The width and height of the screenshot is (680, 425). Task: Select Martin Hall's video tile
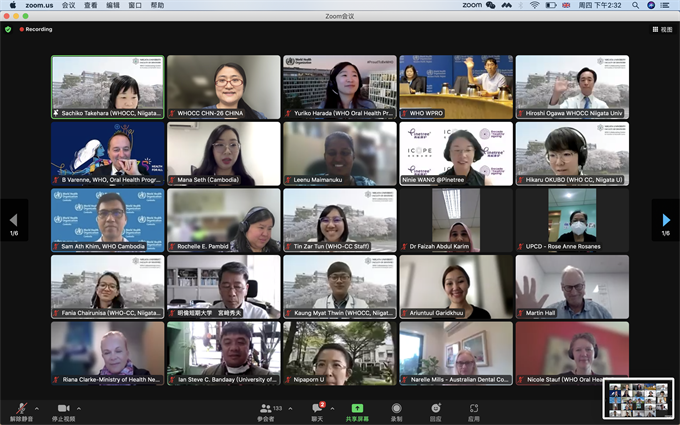(x=572, y=287)
